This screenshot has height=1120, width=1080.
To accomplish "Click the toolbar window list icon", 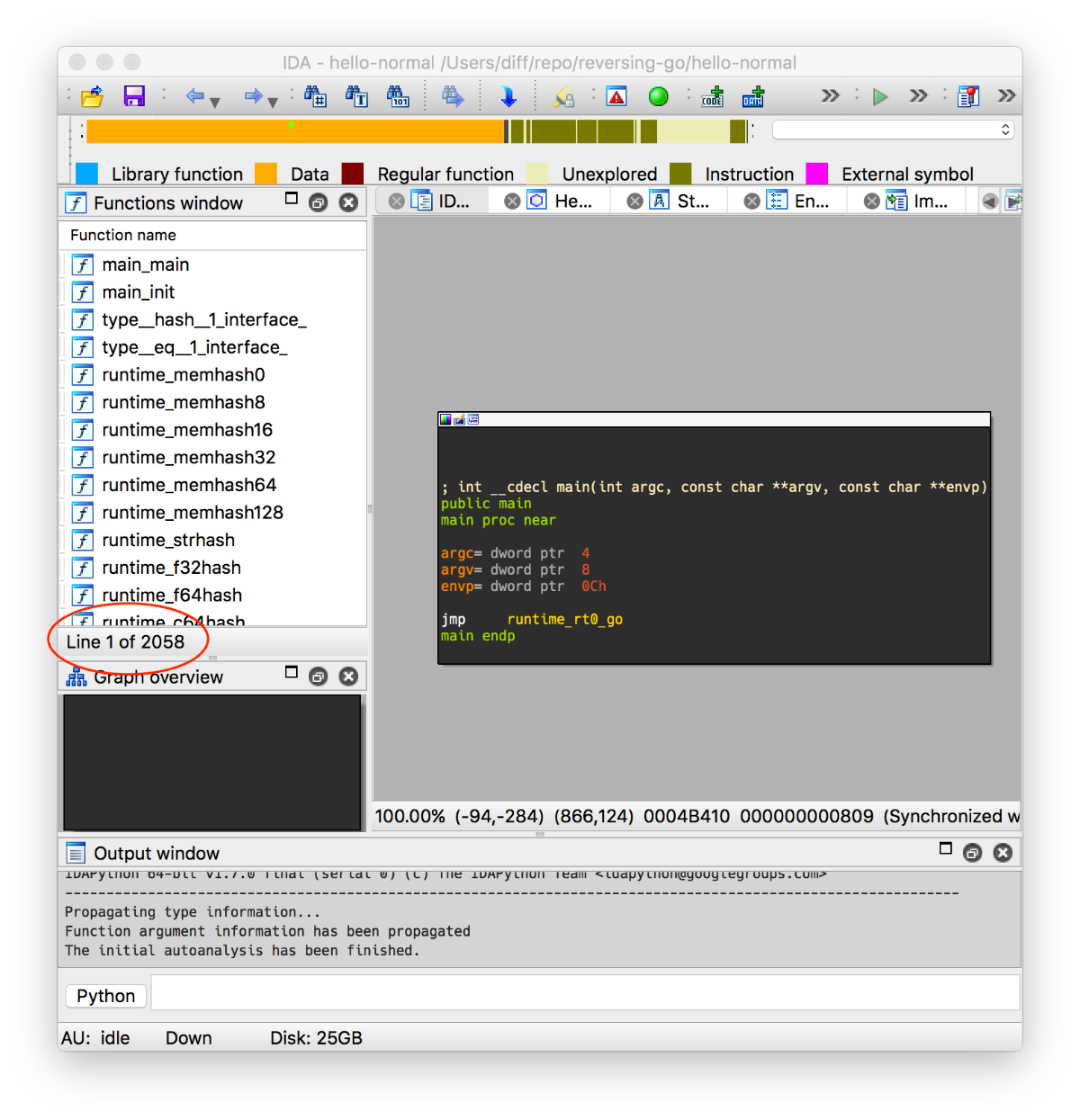I will [968, 96].
